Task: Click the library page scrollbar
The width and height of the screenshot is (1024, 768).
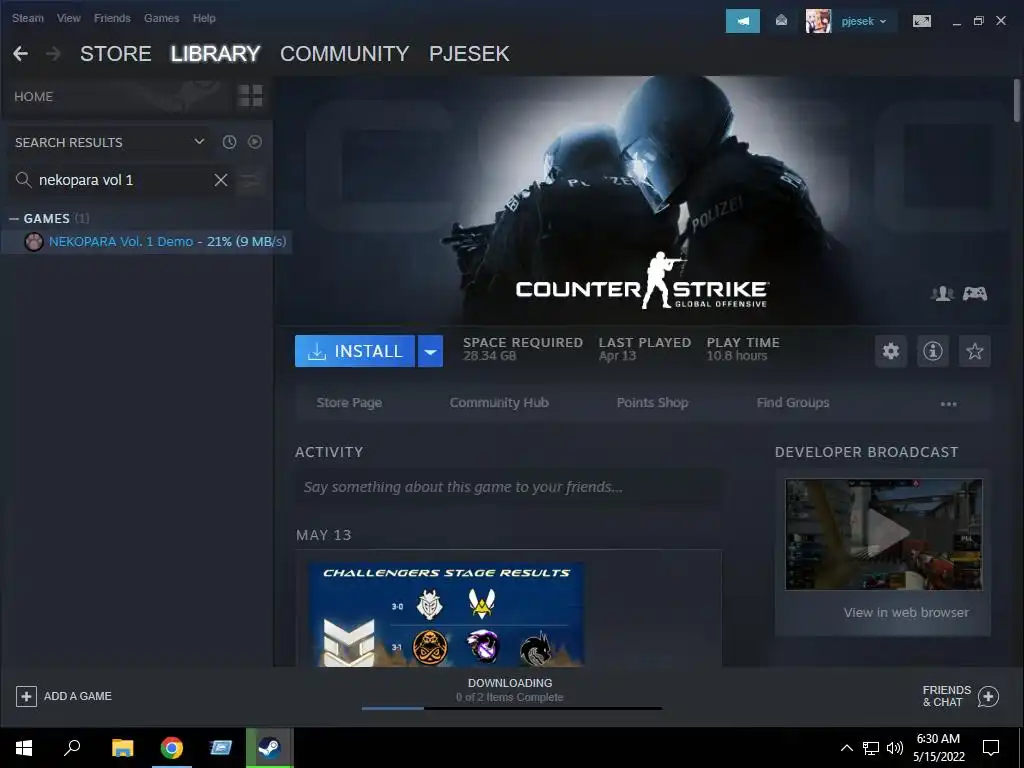Action: [1016, 100]
